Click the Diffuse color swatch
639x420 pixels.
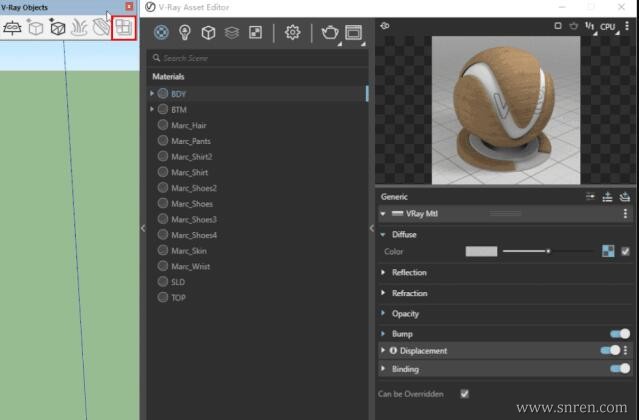(x=481, y=251)
